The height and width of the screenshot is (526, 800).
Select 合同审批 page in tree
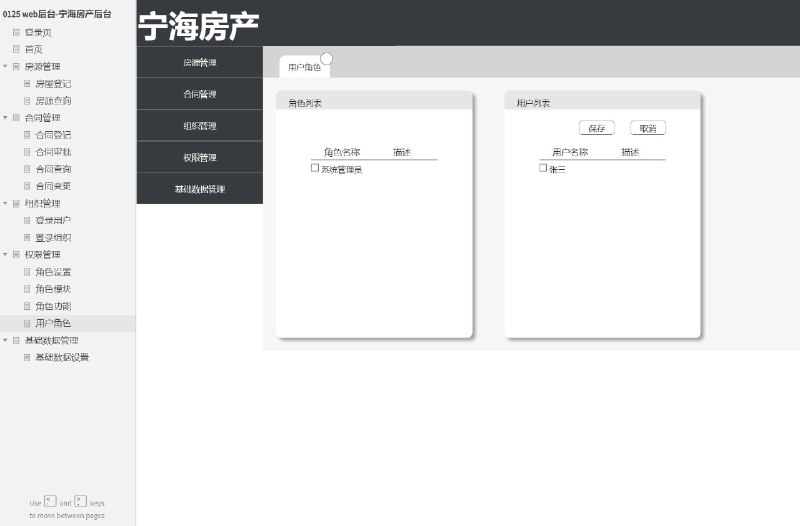click(53, 152)
